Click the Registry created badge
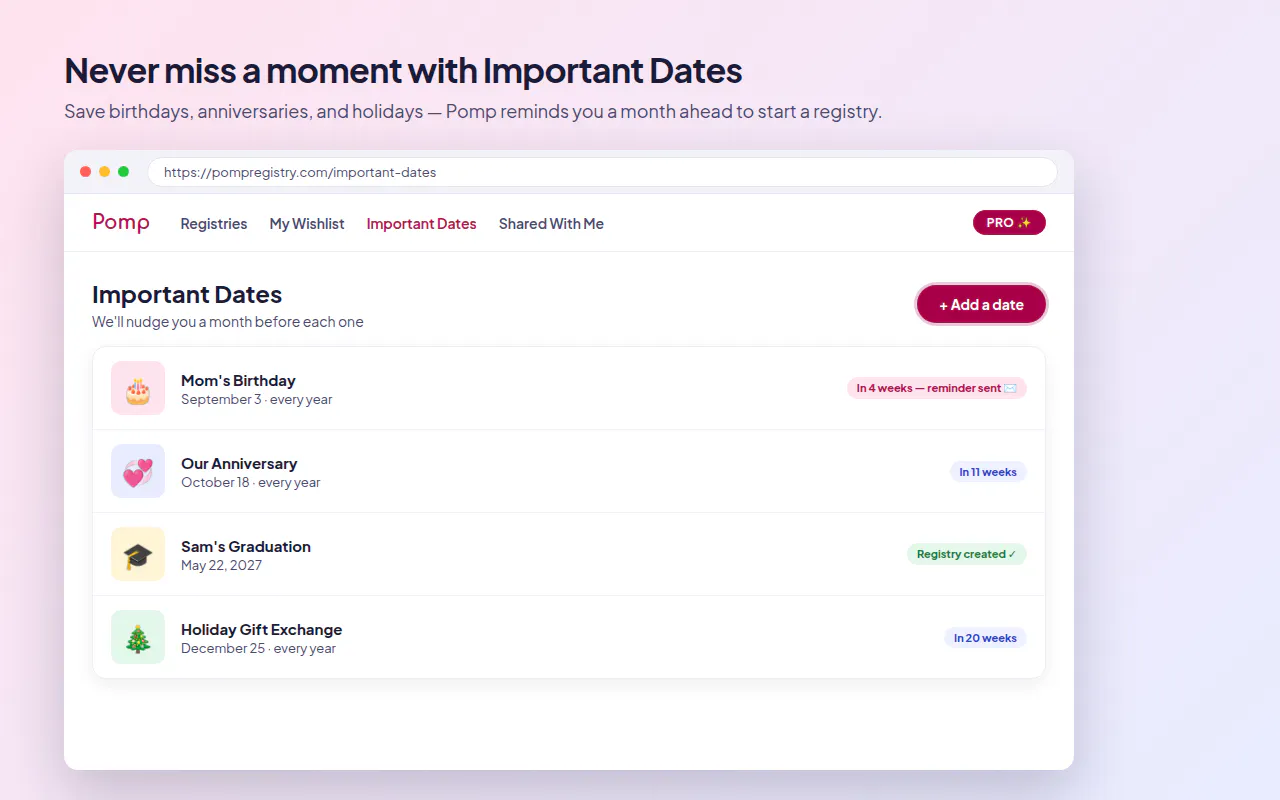The image size is (1280, 800). click(x=967, y=554)
